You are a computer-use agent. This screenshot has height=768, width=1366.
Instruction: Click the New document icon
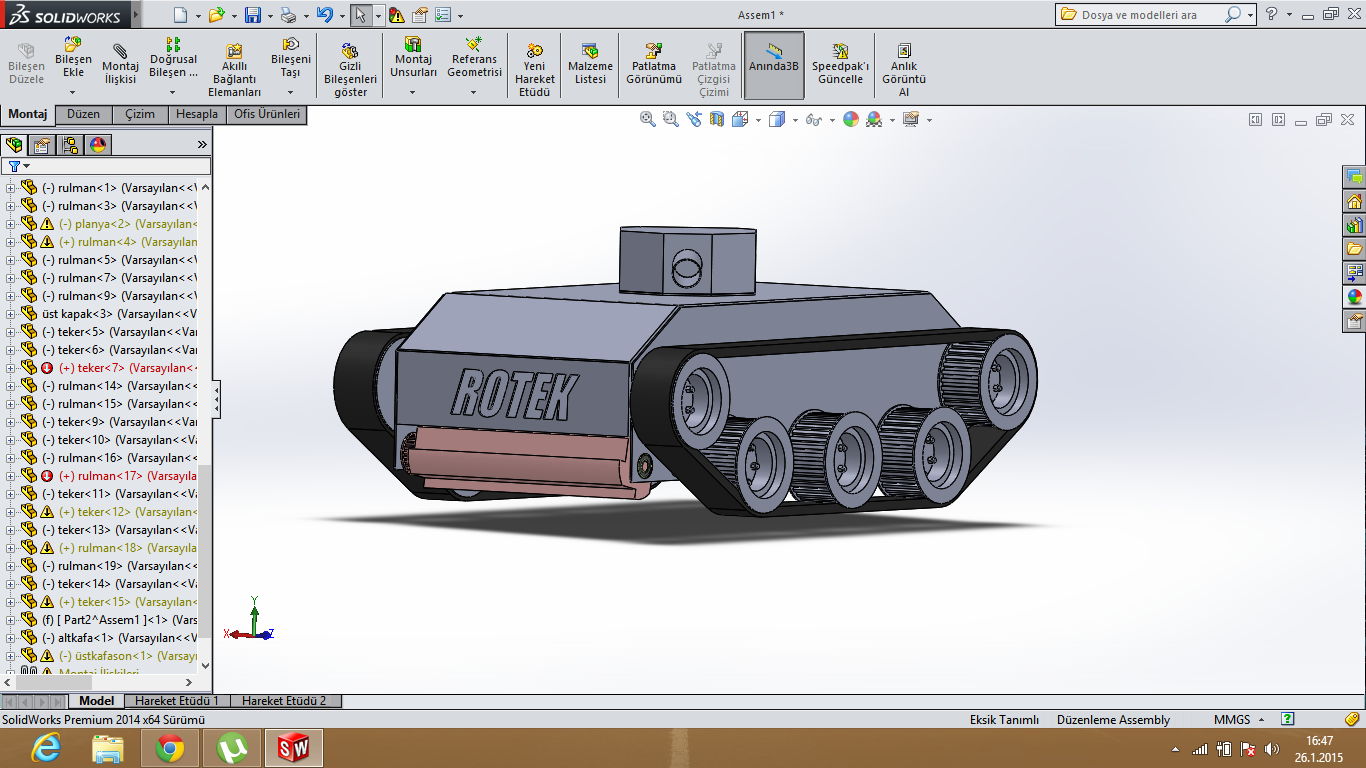pos(179,15)
